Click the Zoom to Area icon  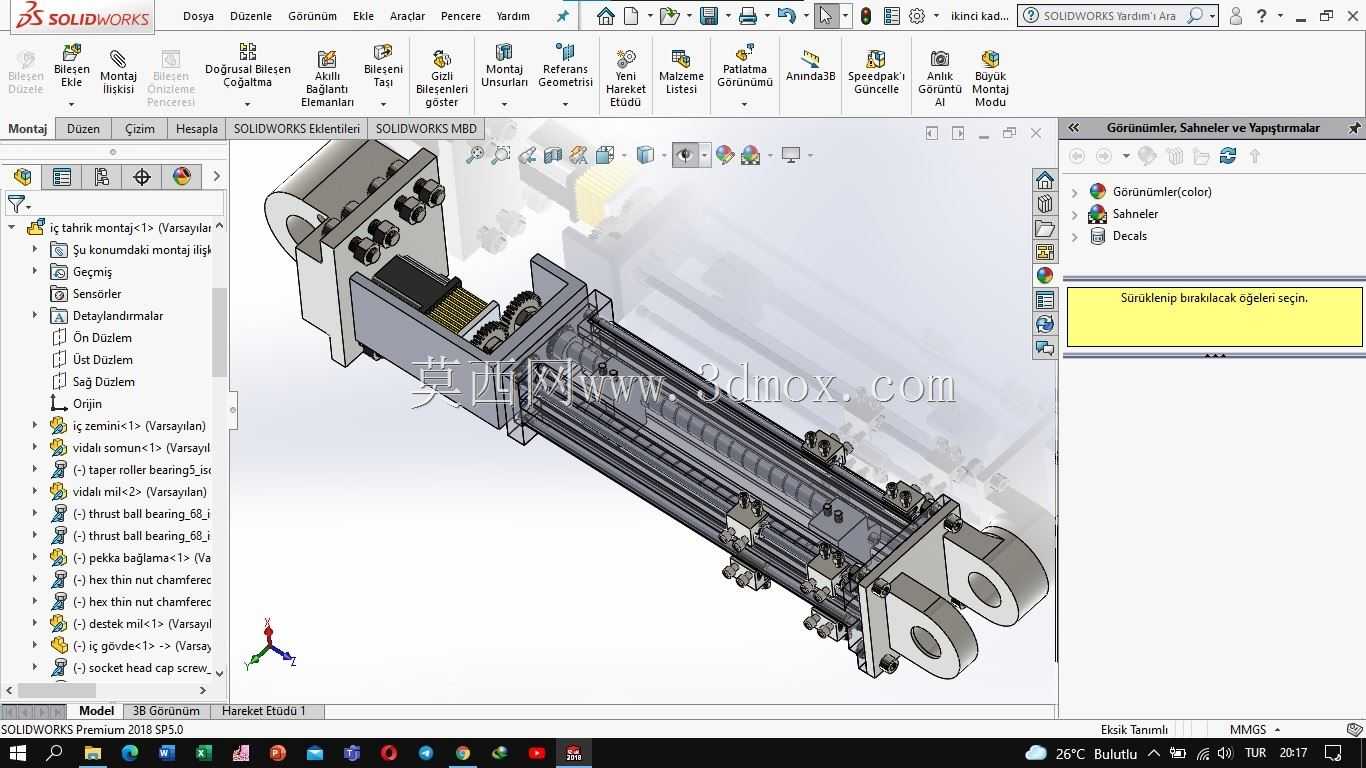pyautogui.click(x=501, y=155)
